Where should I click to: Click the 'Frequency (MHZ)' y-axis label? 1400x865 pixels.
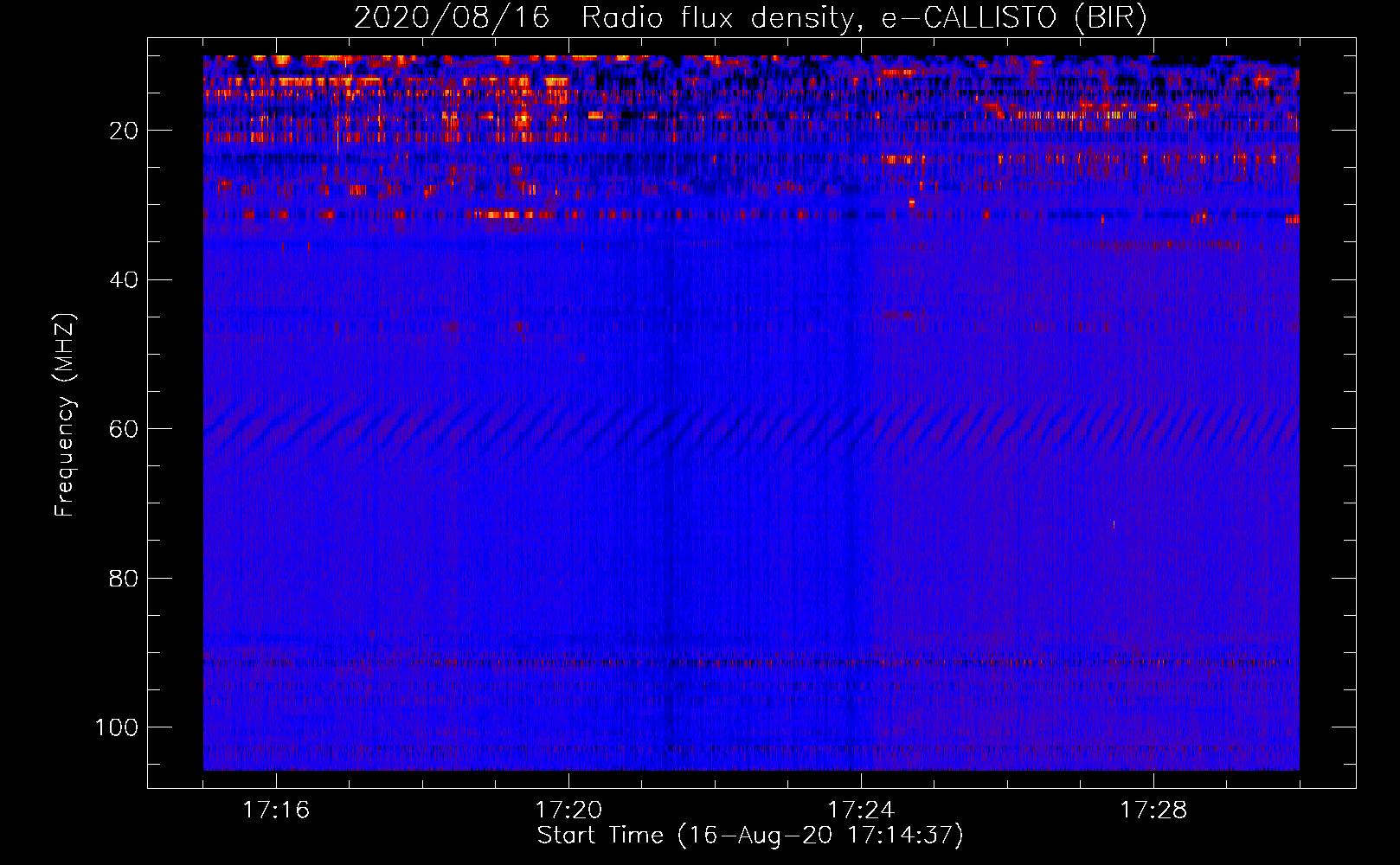(x=65, y=414)
